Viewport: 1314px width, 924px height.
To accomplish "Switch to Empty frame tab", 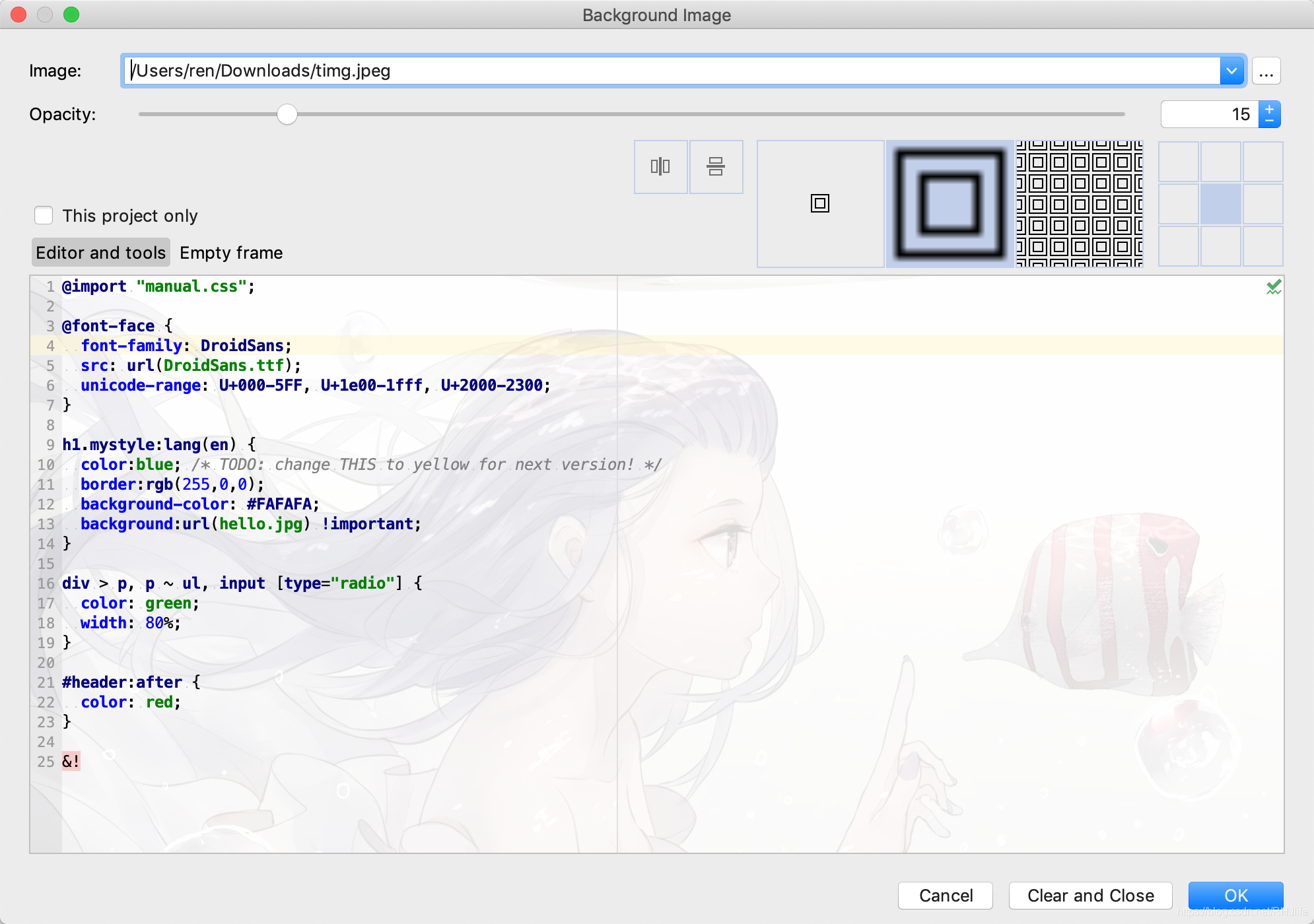I will coord(231,253).
